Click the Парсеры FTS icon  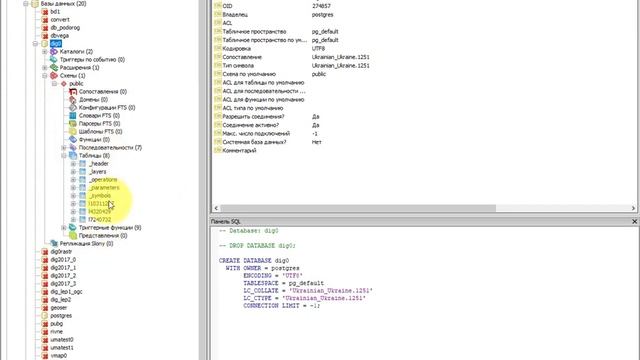point(73,124)
